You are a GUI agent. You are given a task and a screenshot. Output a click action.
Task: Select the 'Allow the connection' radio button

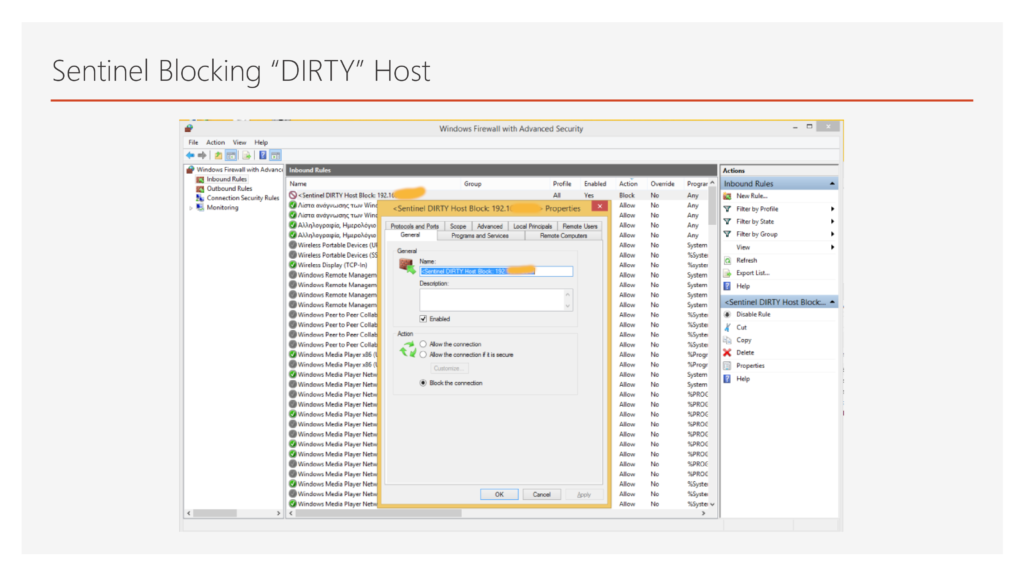[424, 344]
